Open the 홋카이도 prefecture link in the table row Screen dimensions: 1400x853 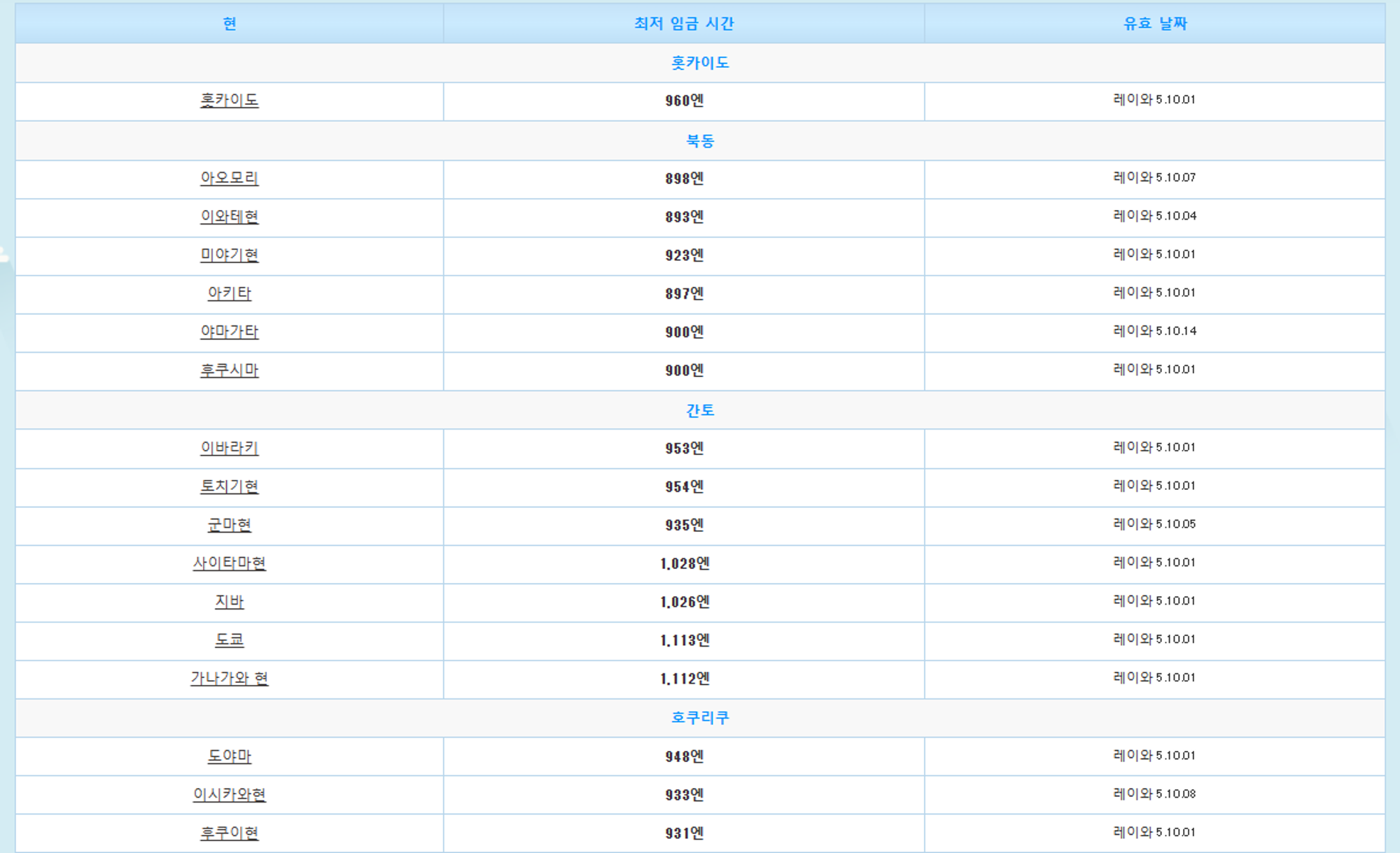[230, 100]
